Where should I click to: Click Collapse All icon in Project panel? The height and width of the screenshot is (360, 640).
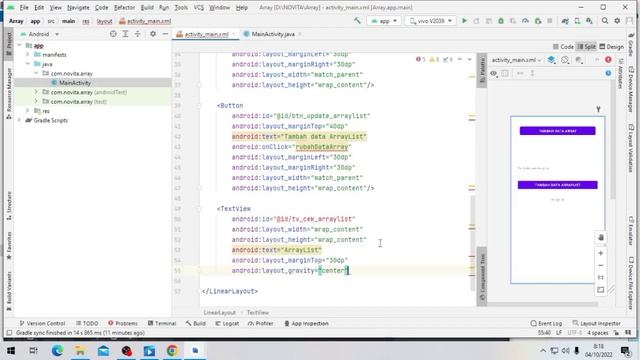(138, 34)
